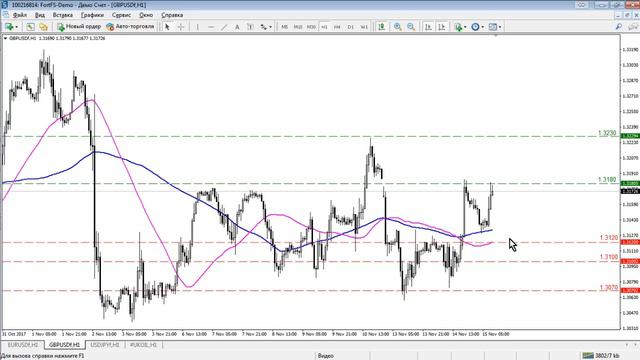Pick the horizontal line drawing tool
The width and height of the screenshot is (640, 360).
click(x=211, y=27)
